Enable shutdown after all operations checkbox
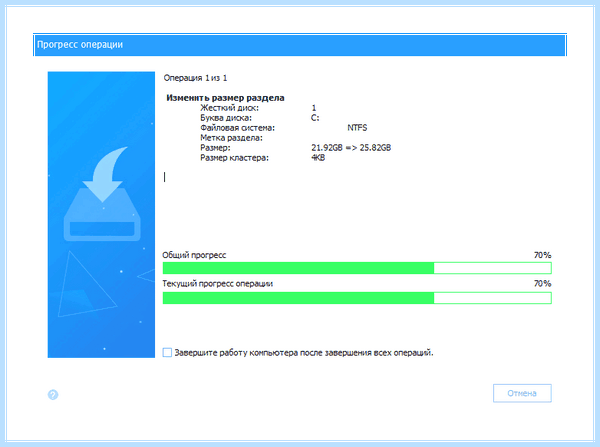The width and height of the screenshot is (600, 447). (x=167, y=352)
